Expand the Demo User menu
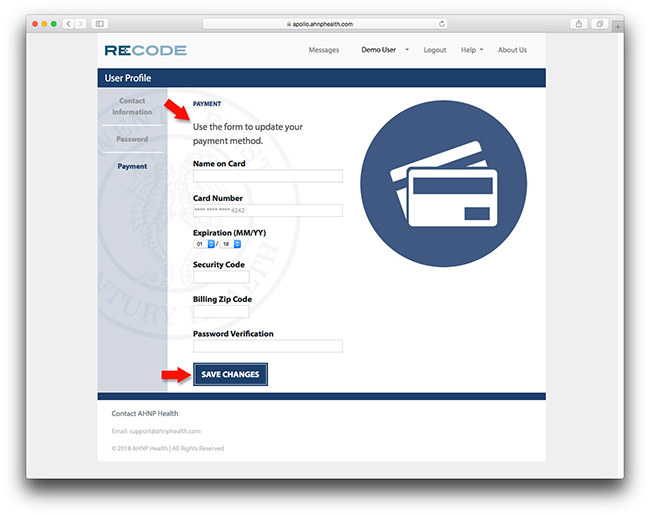650x516 pixels. pyautogui.click(x=385, y=50)
